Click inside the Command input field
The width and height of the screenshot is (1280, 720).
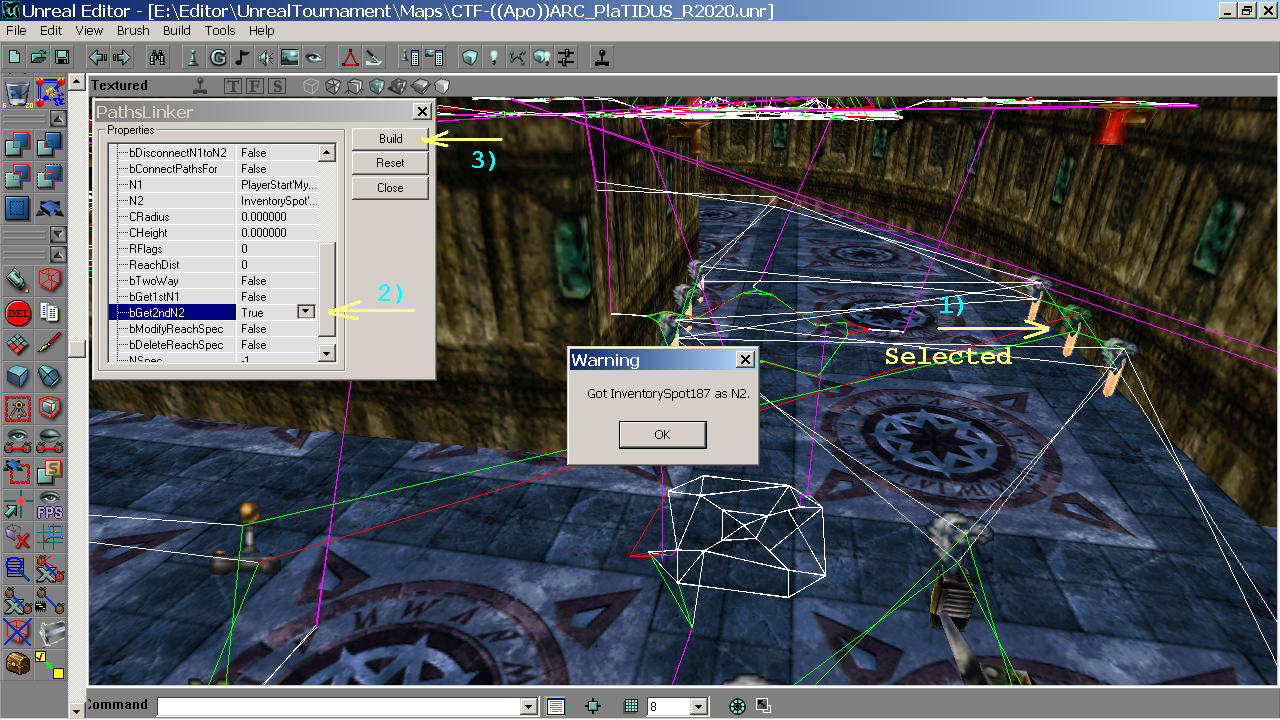[x=339, y=706]
